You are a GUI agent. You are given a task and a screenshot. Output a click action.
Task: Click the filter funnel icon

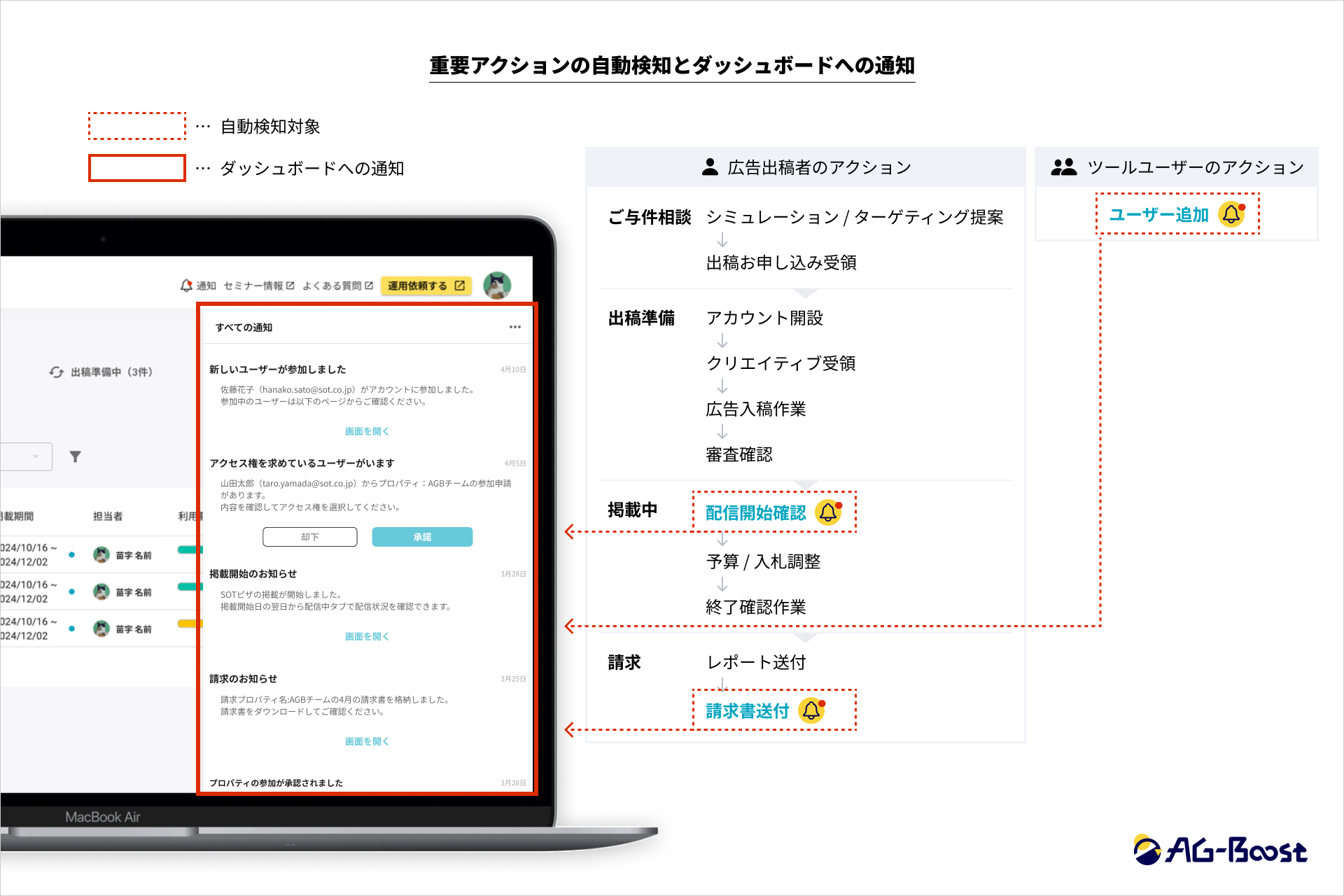75,457
